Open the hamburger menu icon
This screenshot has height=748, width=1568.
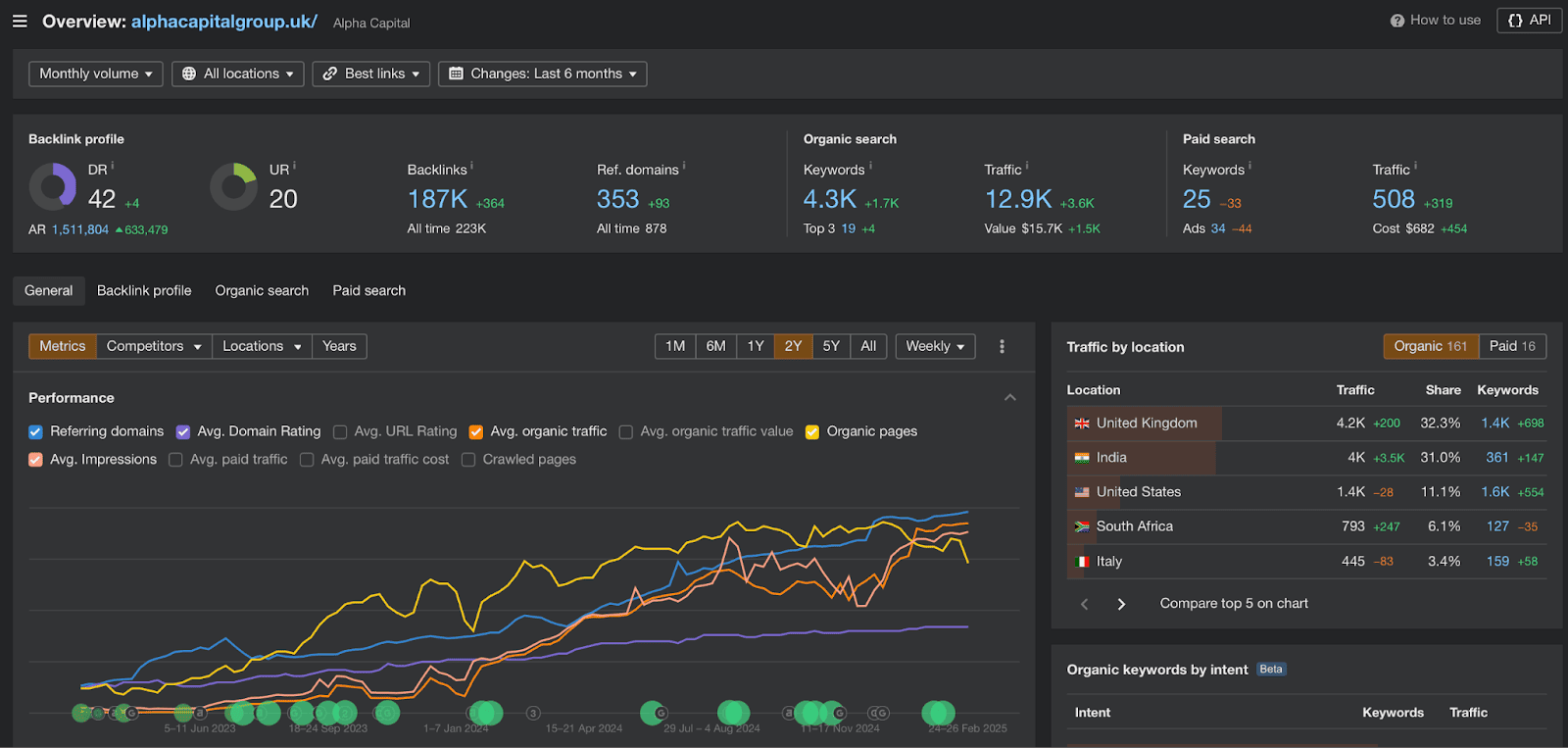click(20, 21)
